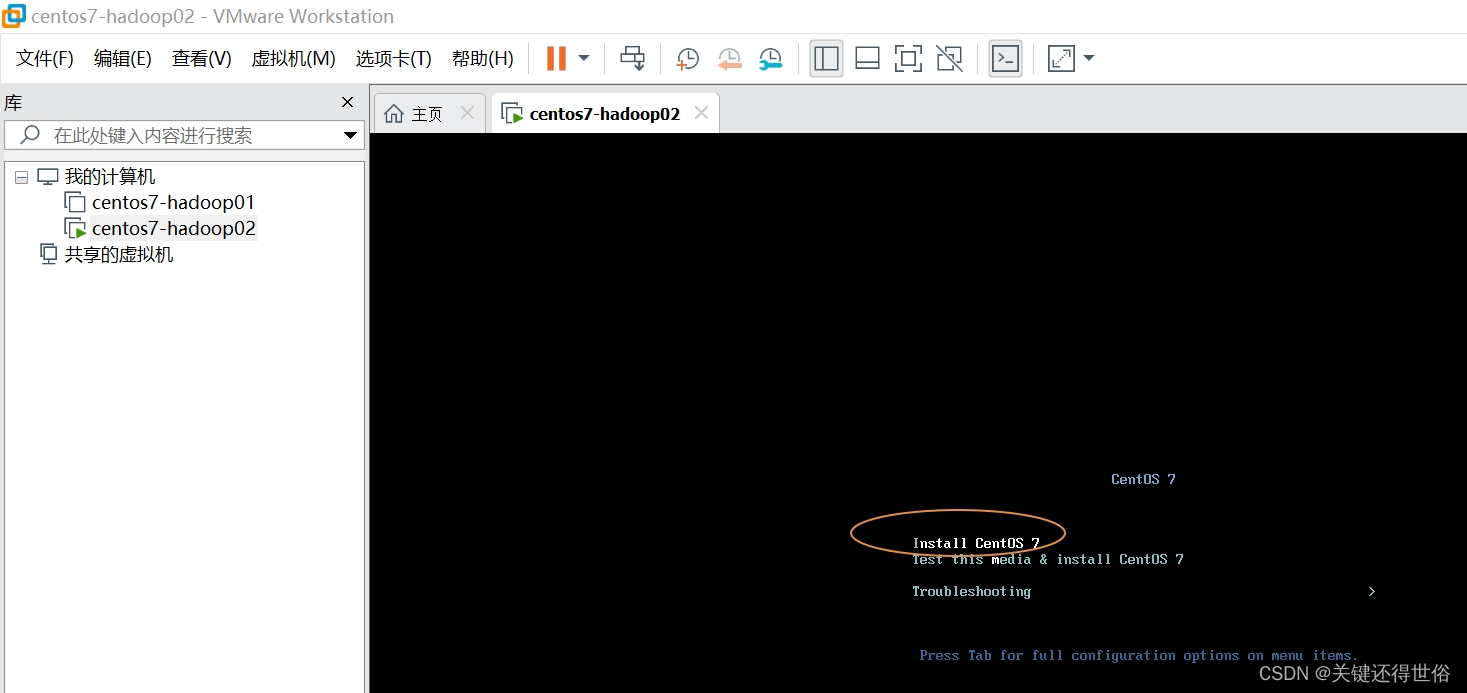This screenshot has width=1467, height=693.
Task: Enter full screen mode
Action: [908, 59]
